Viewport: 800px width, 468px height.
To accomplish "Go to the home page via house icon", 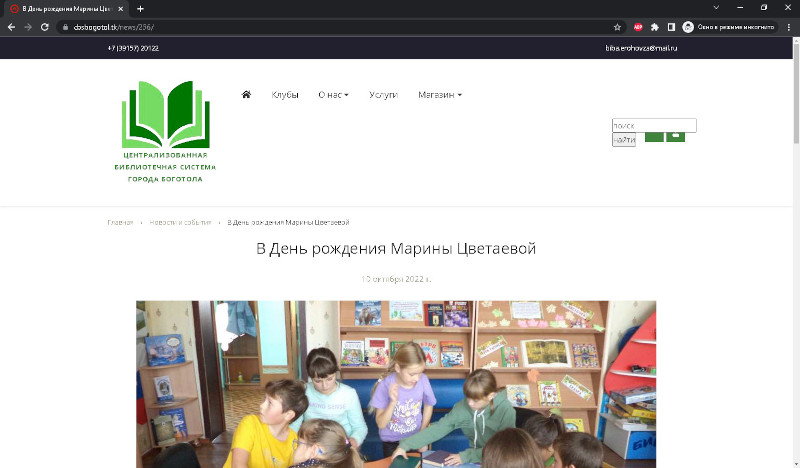I will coord(246,94).
